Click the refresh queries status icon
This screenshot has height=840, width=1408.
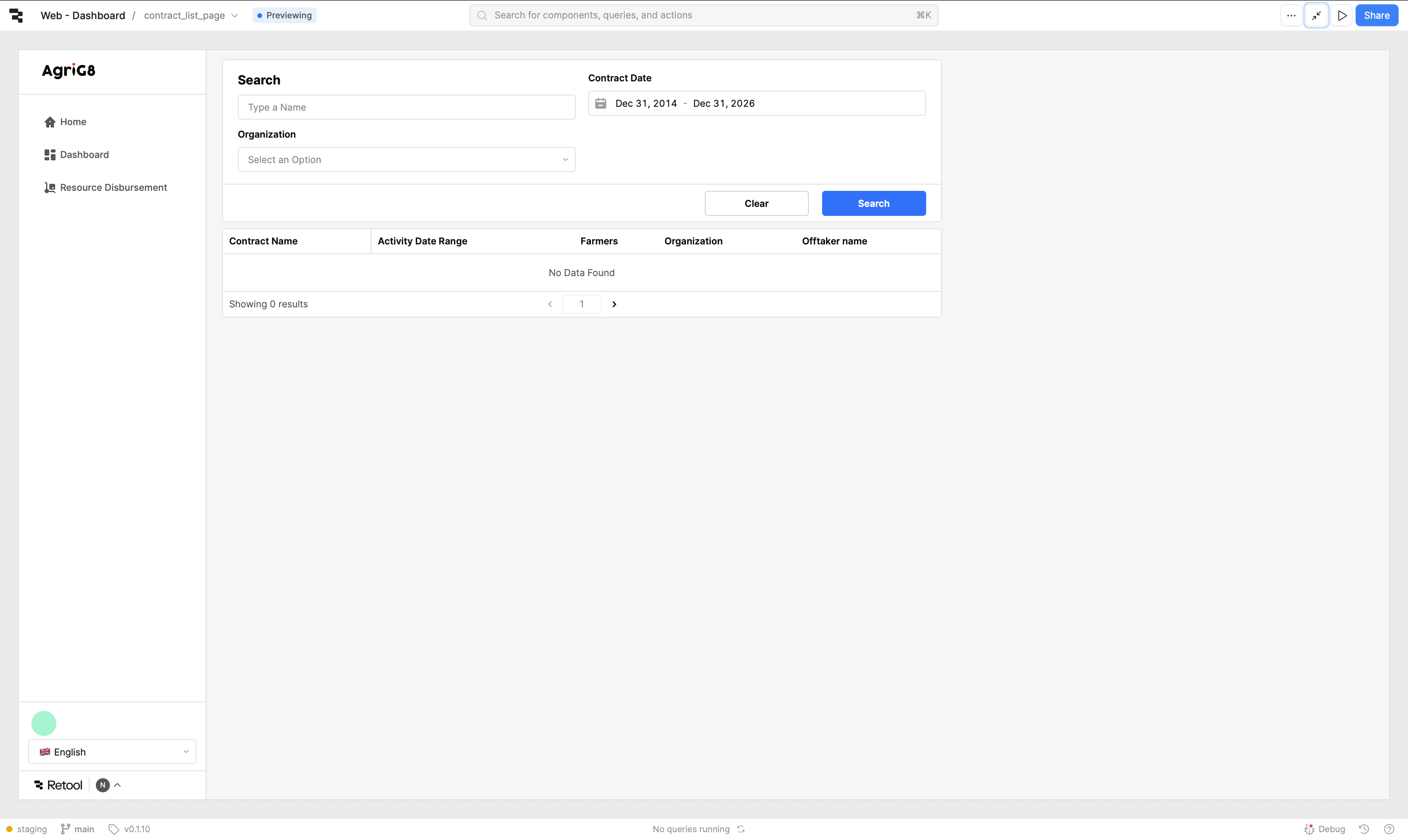point(741,829)
